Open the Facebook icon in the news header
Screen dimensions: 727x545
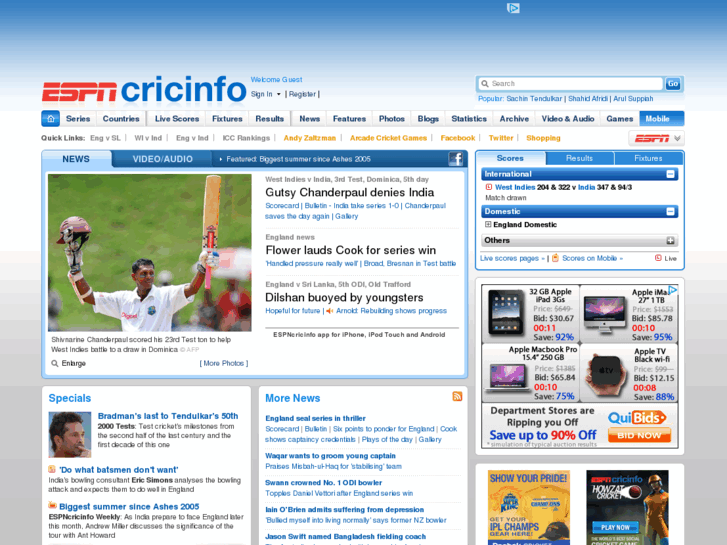click(x=456, y=159)
